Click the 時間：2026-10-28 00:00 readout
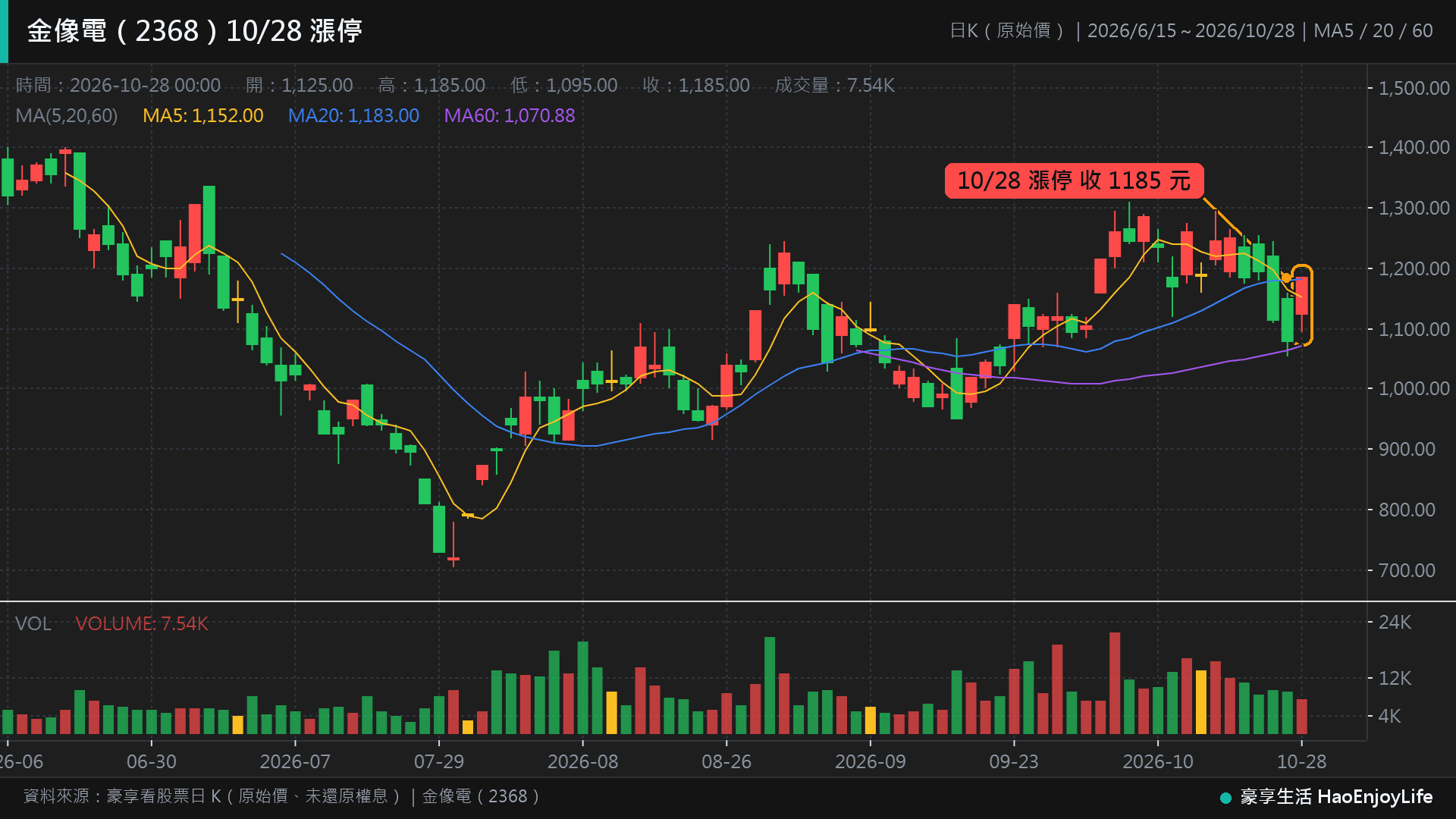1456x819 pixels. (118, 85)
